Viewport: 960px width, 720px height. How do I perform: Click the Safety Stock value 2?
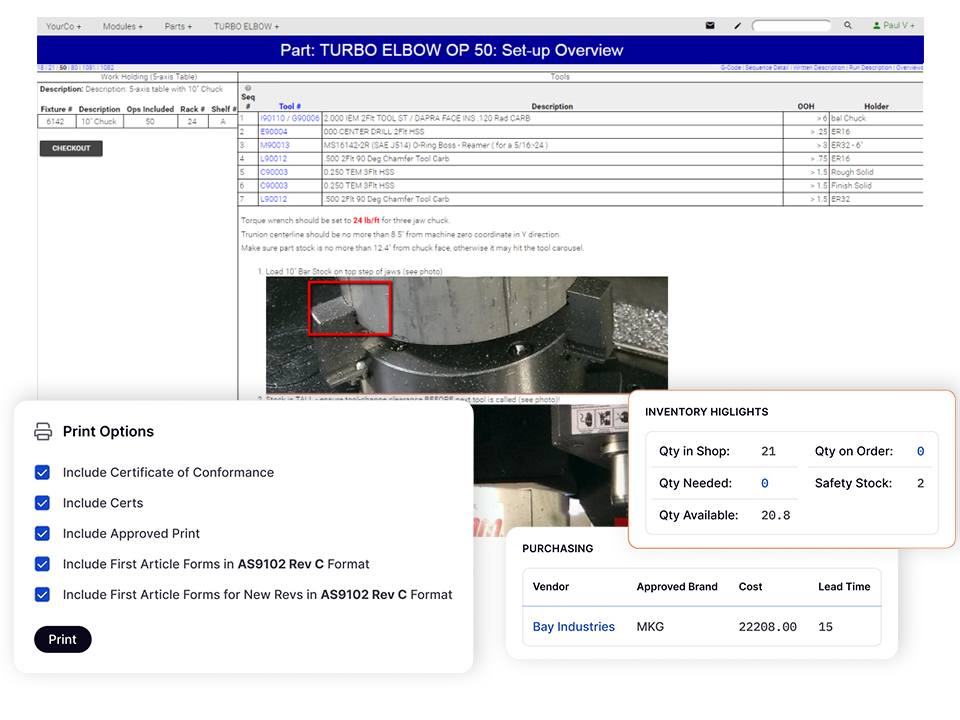pos(920,484)
